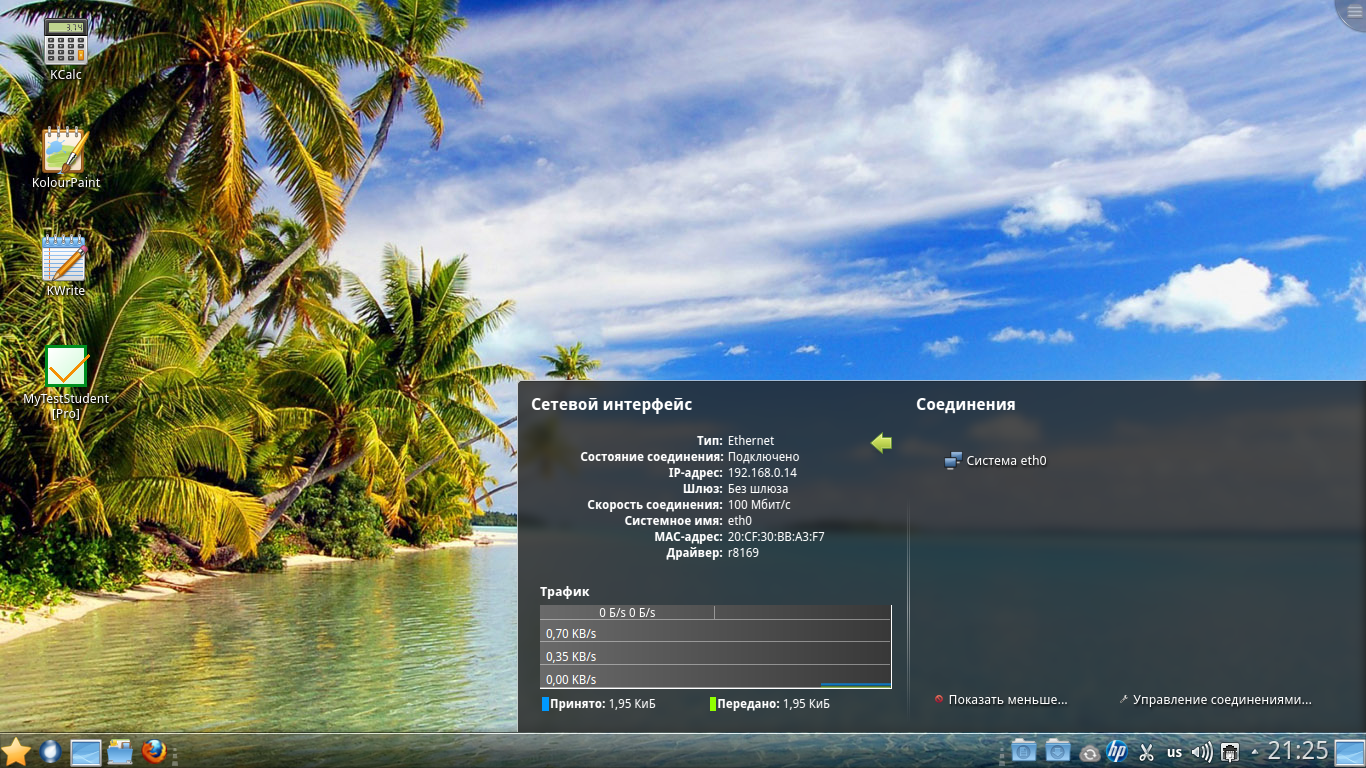The image size is (1366, 768).
Task: Click the IP address value 192.168.0.14
Action: point(762,473)
